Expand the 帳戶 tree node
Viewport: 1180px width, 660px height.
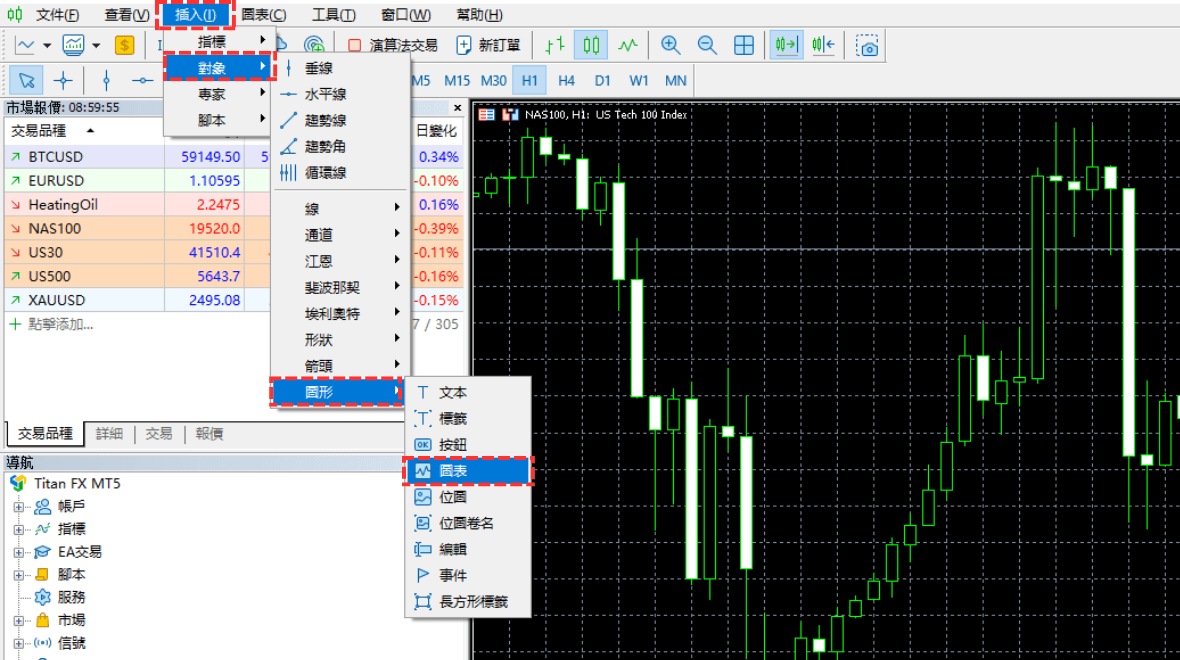[x=18, y=506]
